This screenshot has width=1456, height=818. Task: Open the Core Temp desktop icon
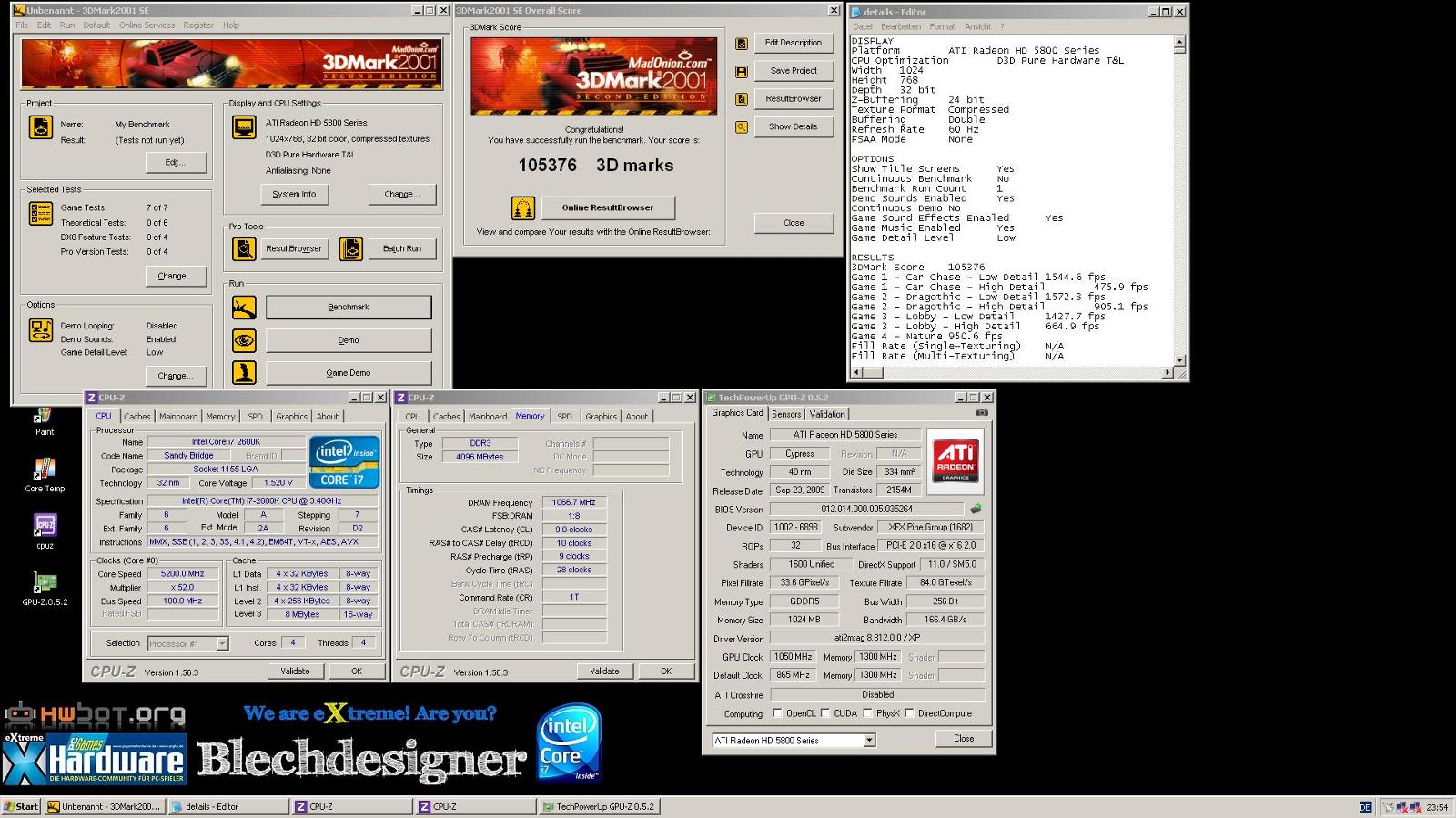[45, 476]
